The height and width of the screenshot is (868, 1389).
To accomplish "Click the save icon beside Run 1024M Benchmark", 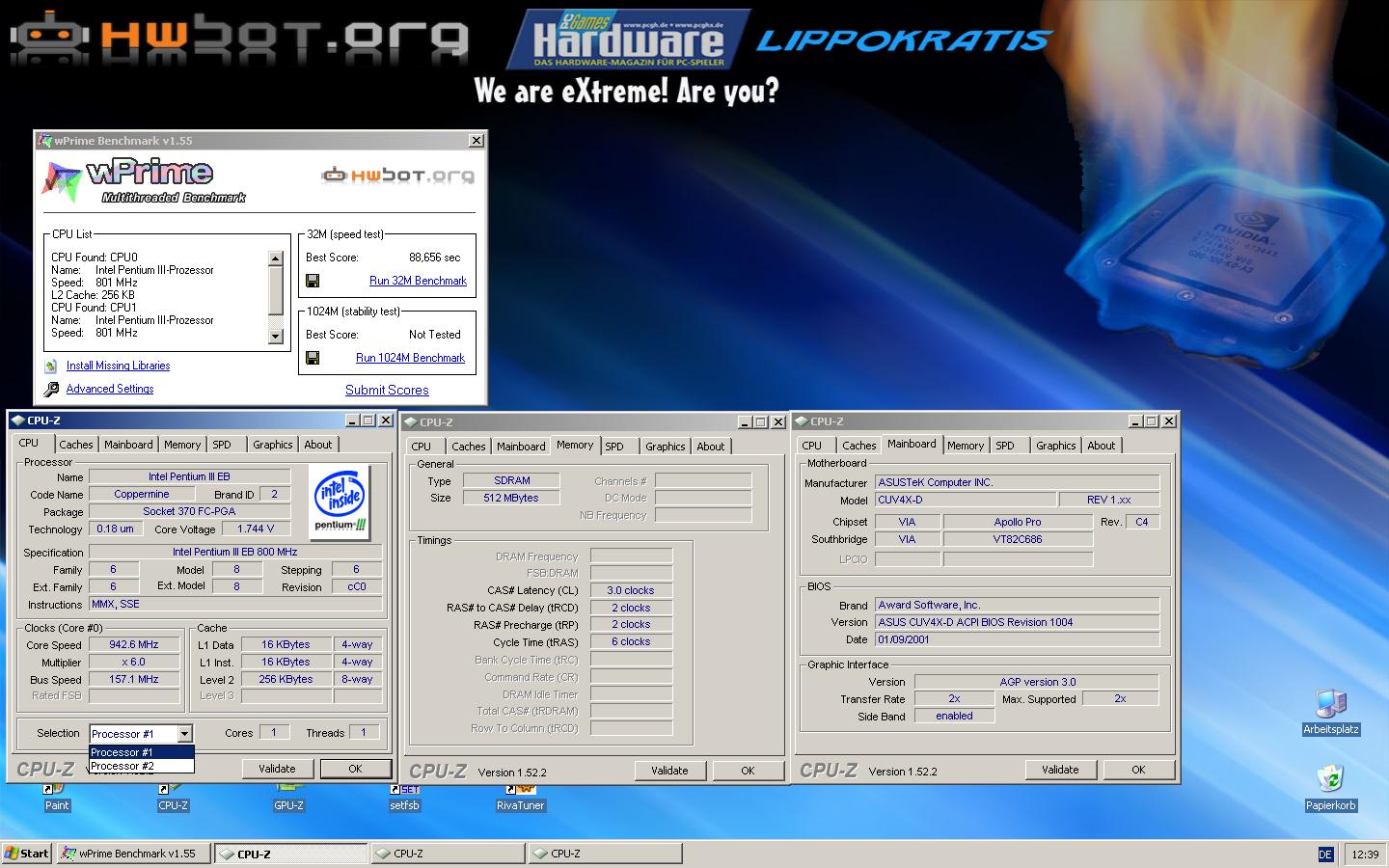I will click(313, 358).
